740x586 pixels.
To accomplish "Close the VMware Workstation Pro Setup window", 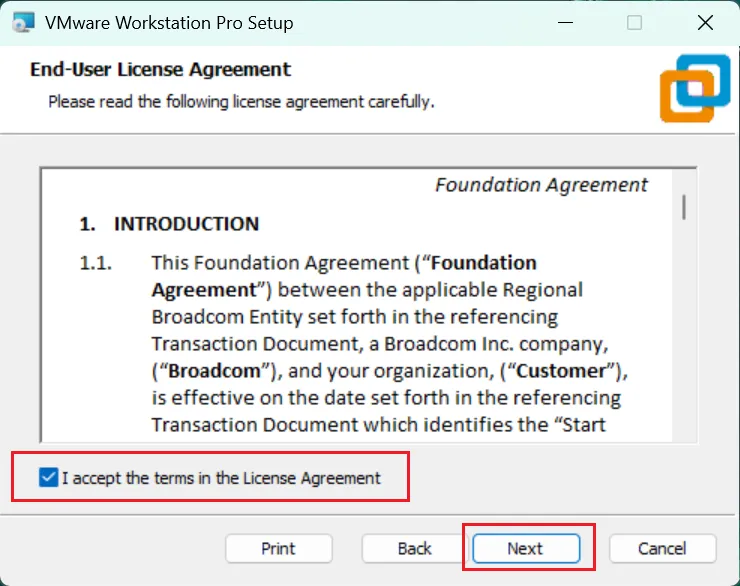I will click(x=705, y=23).
